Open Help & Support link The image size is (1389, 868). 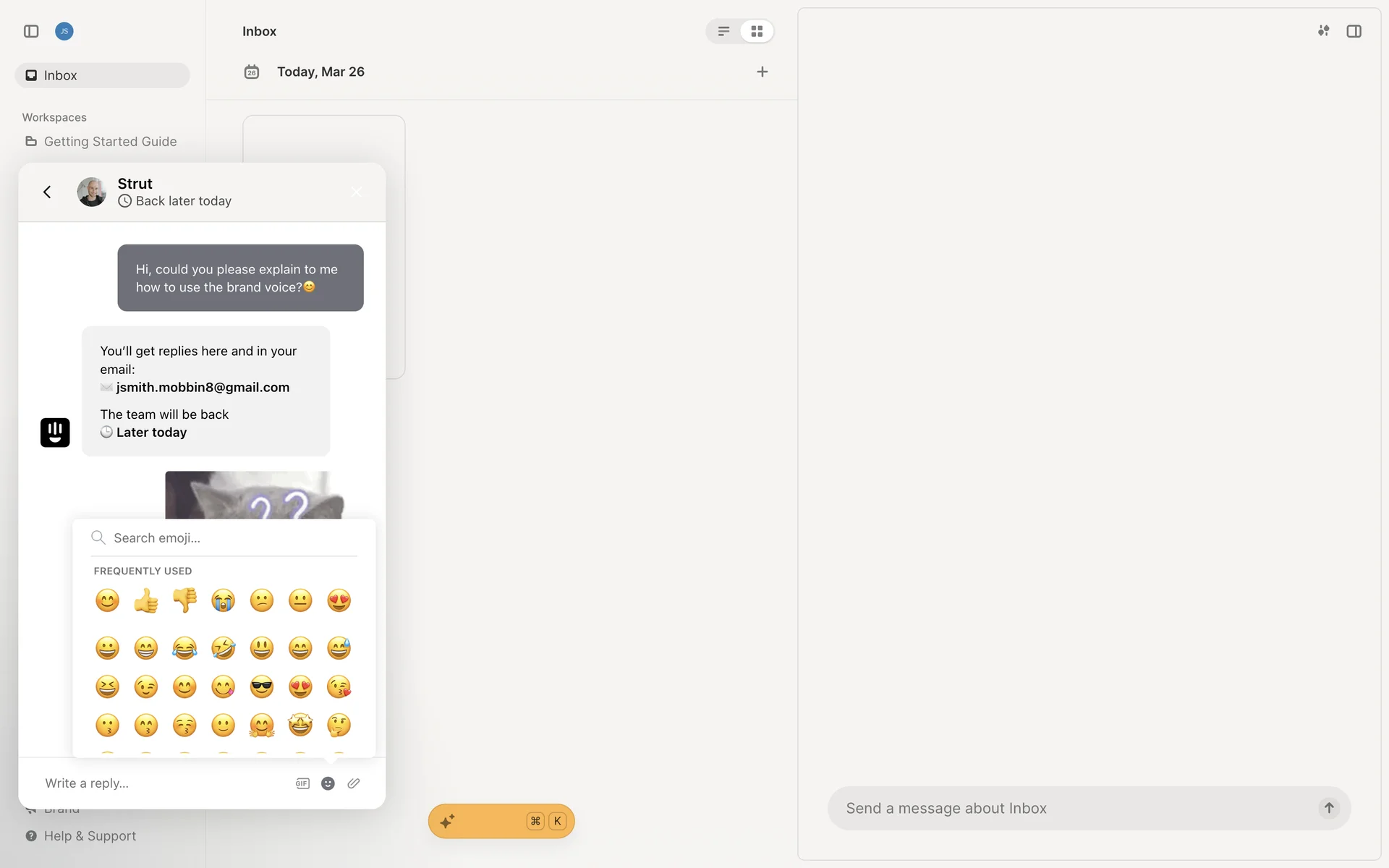[90, 836]
